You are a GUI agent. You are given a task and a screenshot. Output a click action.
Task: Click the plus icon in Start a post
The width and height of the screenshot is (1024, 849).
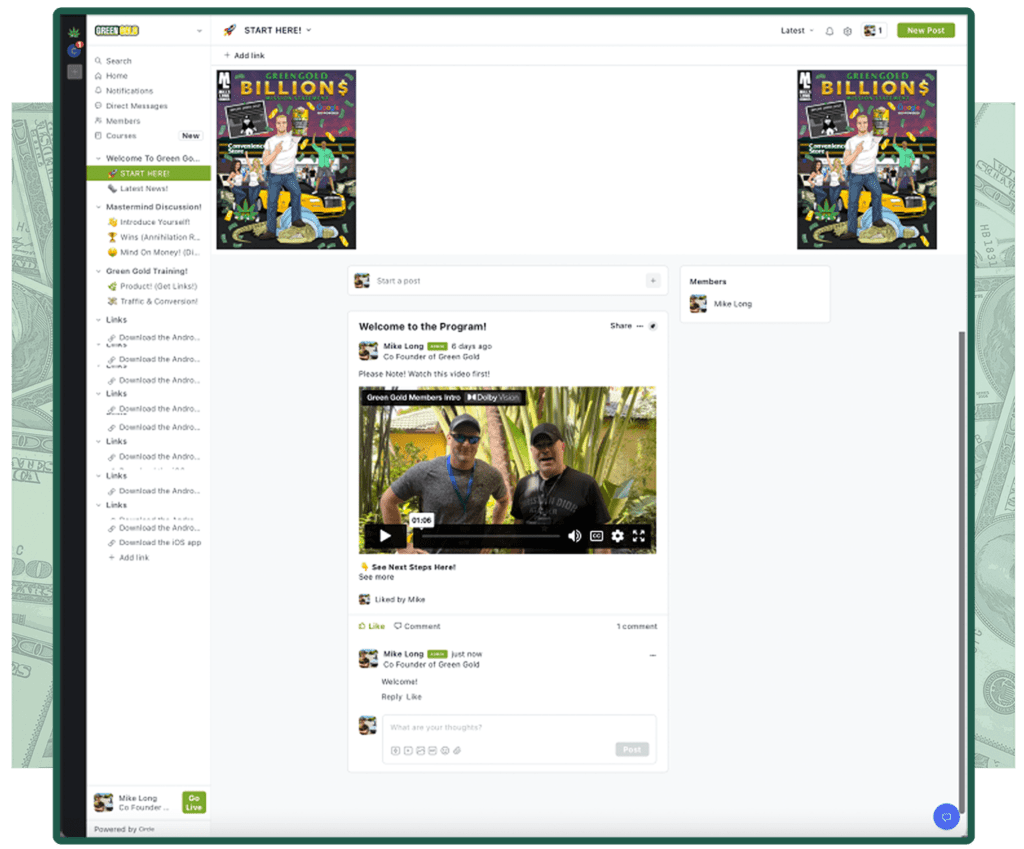pos(653,281)
